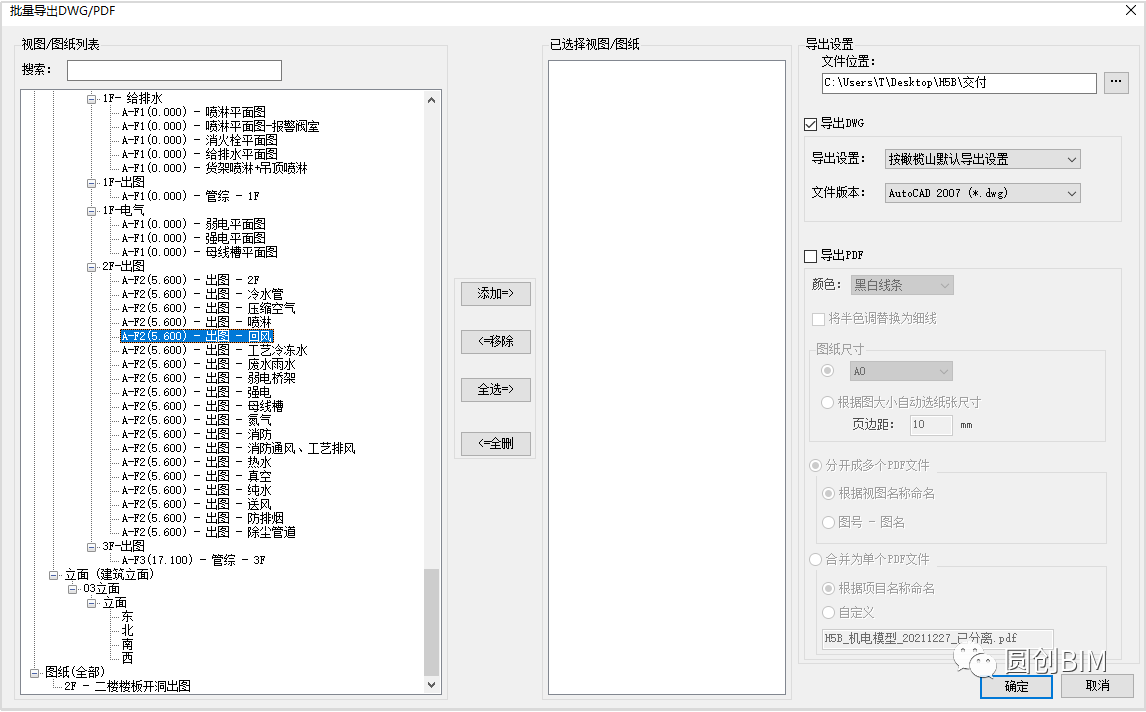
Task: Select A-F1(0.000) - 喷淋平面图 view
Action: (194, 113)
